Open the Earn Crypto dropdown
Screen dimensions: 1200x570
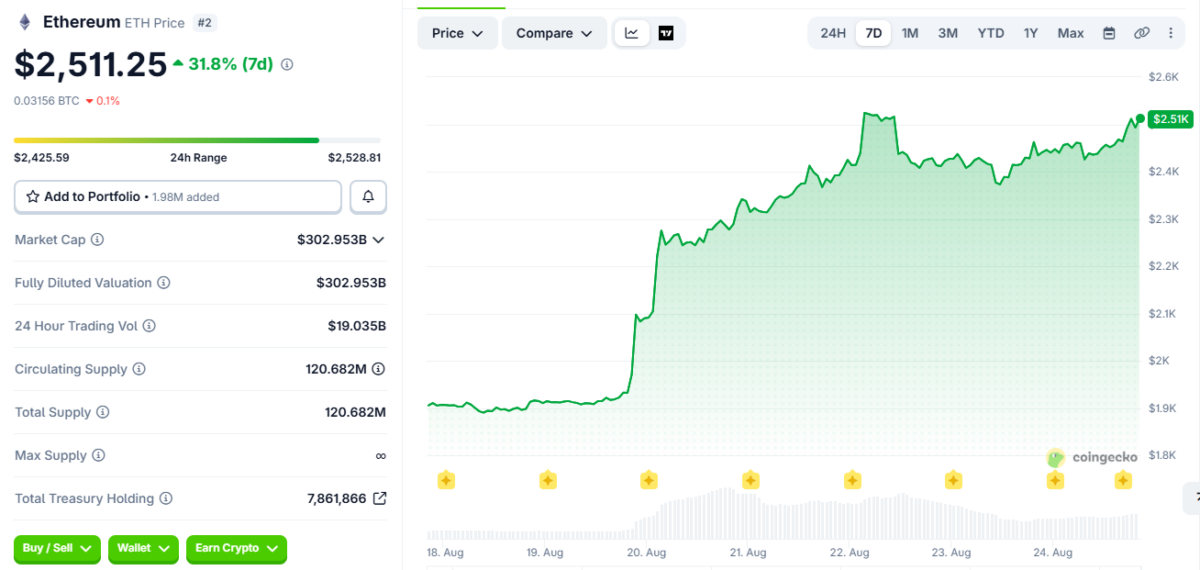(x=236, y=548)
